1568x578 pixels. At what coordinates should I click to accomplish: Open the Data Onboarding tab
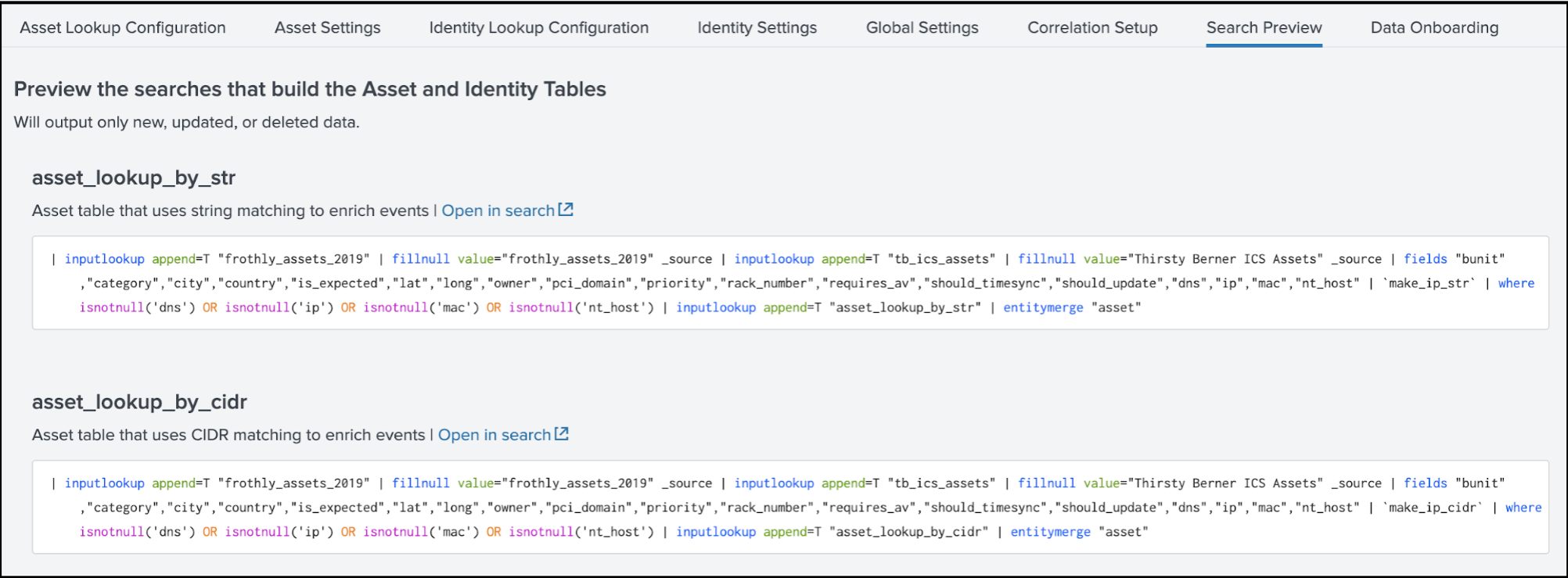[1434, 27]
